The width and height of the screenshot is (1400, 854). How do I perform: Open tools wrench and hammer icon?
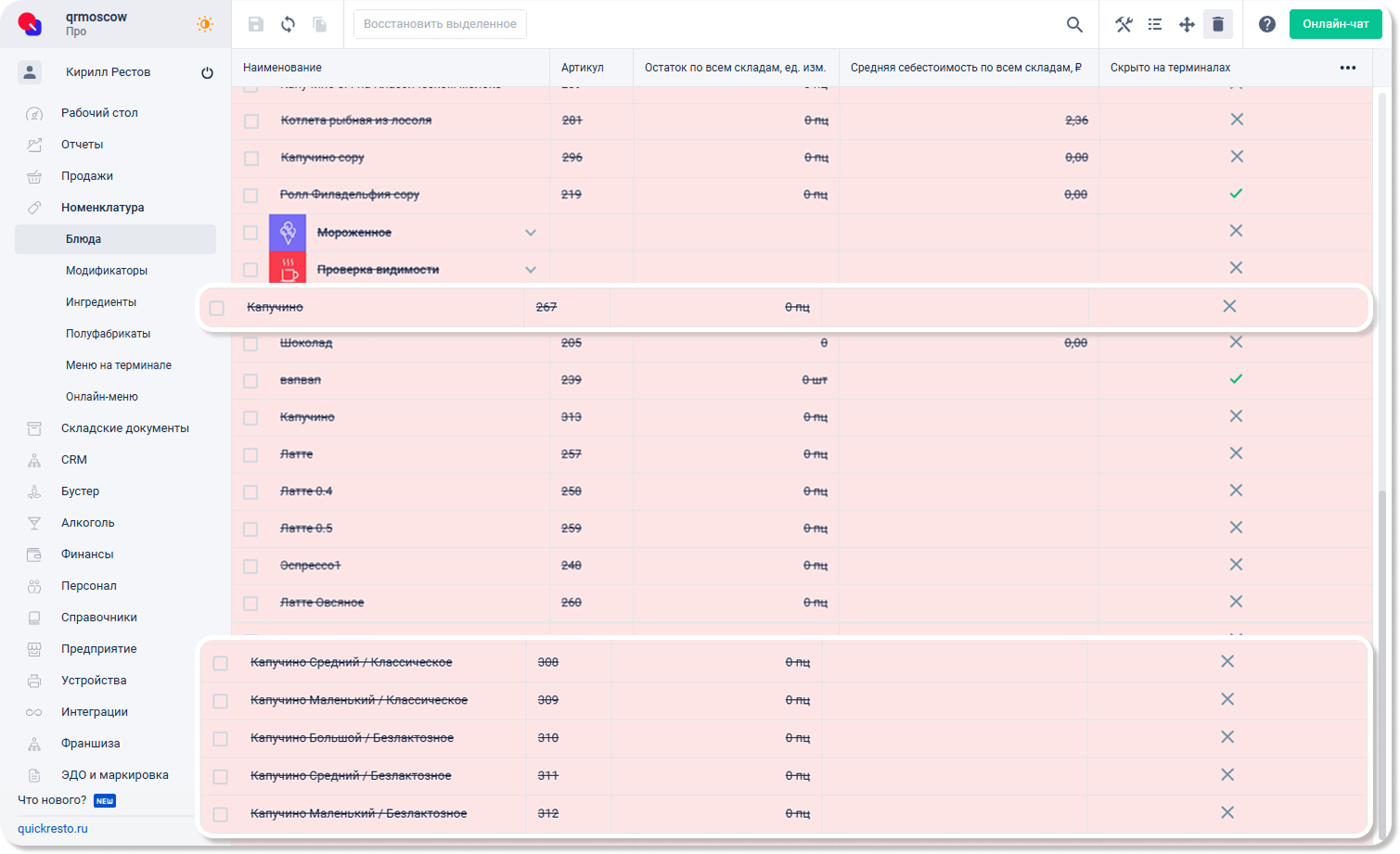coord(1124,24)
